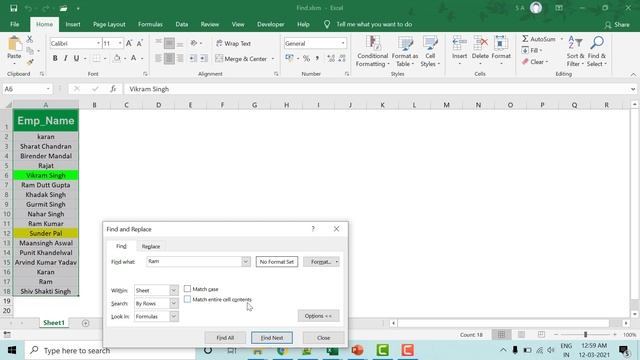Open the PowerPoint taskbar icon
This screenshot has height=360, width=640.
click(x=357, y=350)
